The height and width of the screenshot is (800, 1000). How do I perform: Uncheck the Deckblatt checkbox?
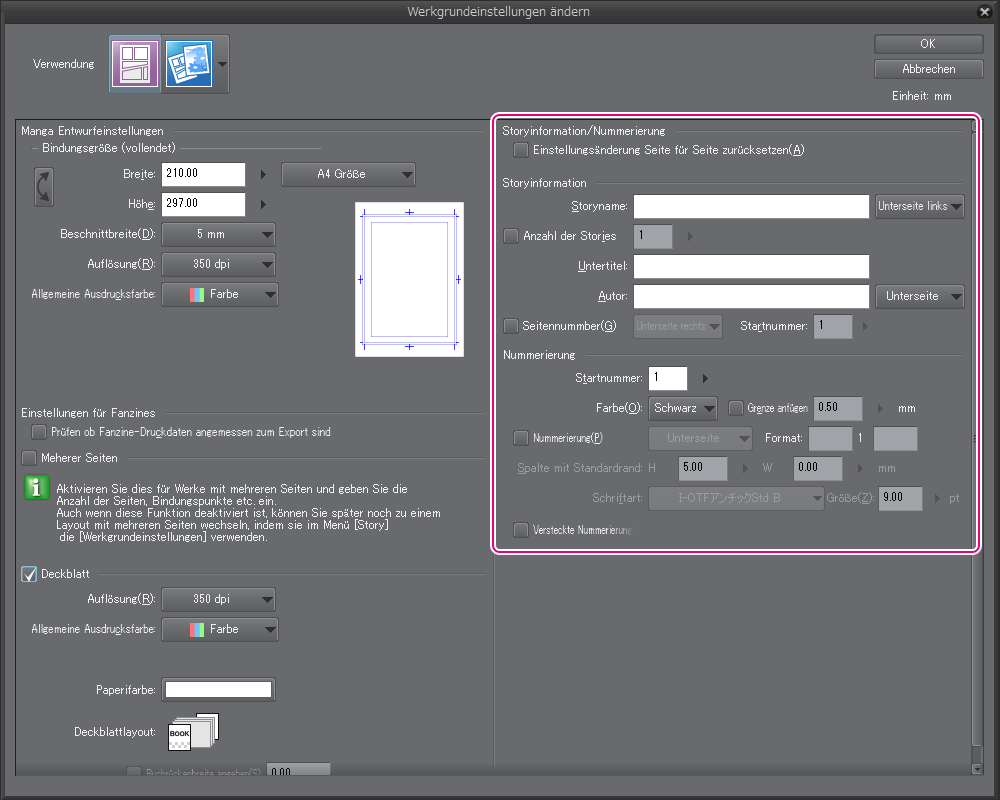coord(30,574)
